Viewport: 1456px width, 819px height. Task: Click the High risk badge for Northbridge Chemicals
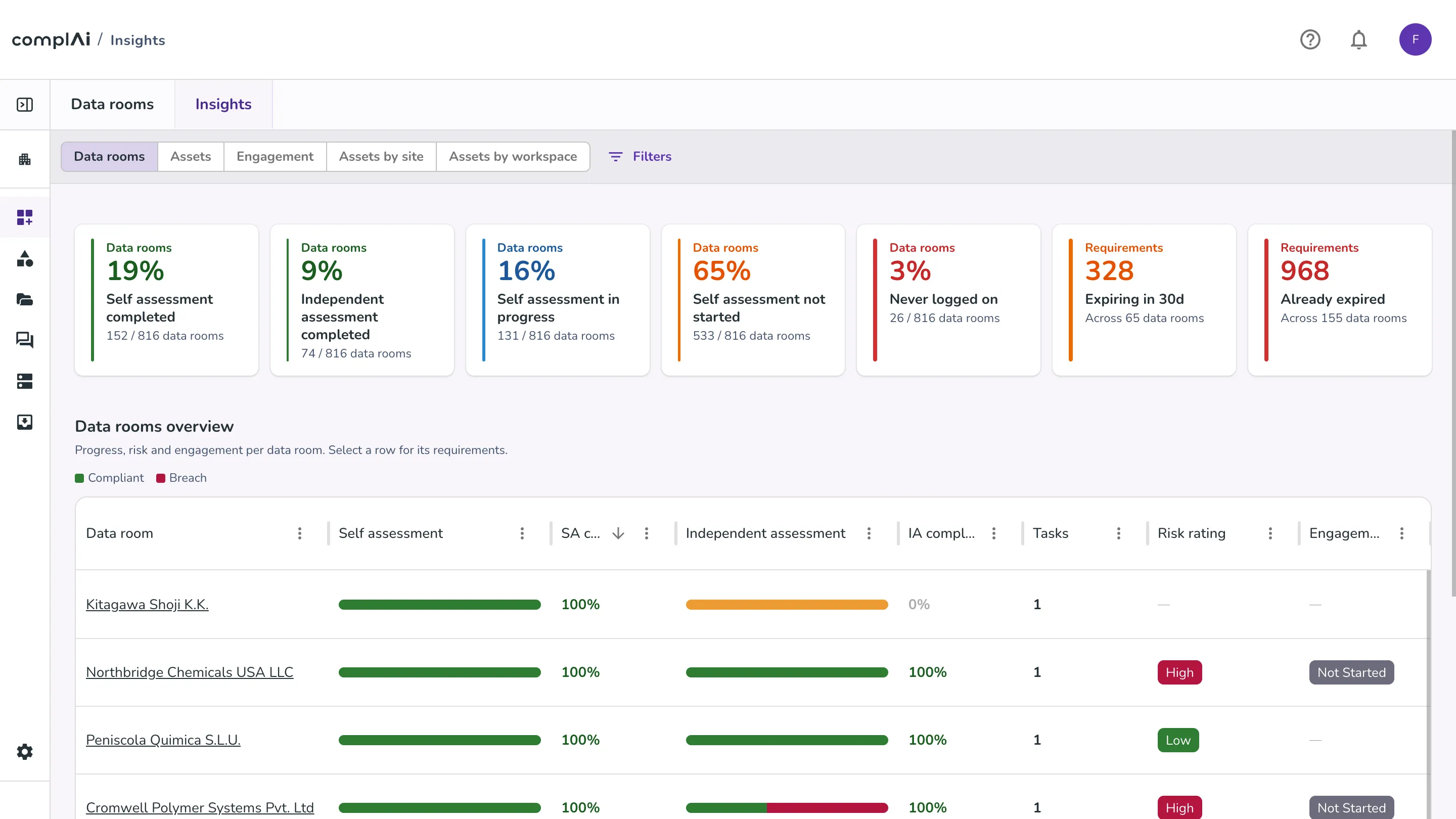1179,672
